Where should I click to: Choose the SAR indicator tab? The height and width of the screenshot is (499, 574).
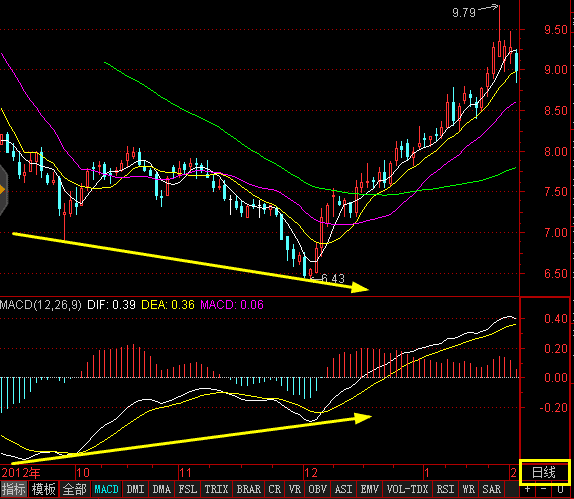492,489
